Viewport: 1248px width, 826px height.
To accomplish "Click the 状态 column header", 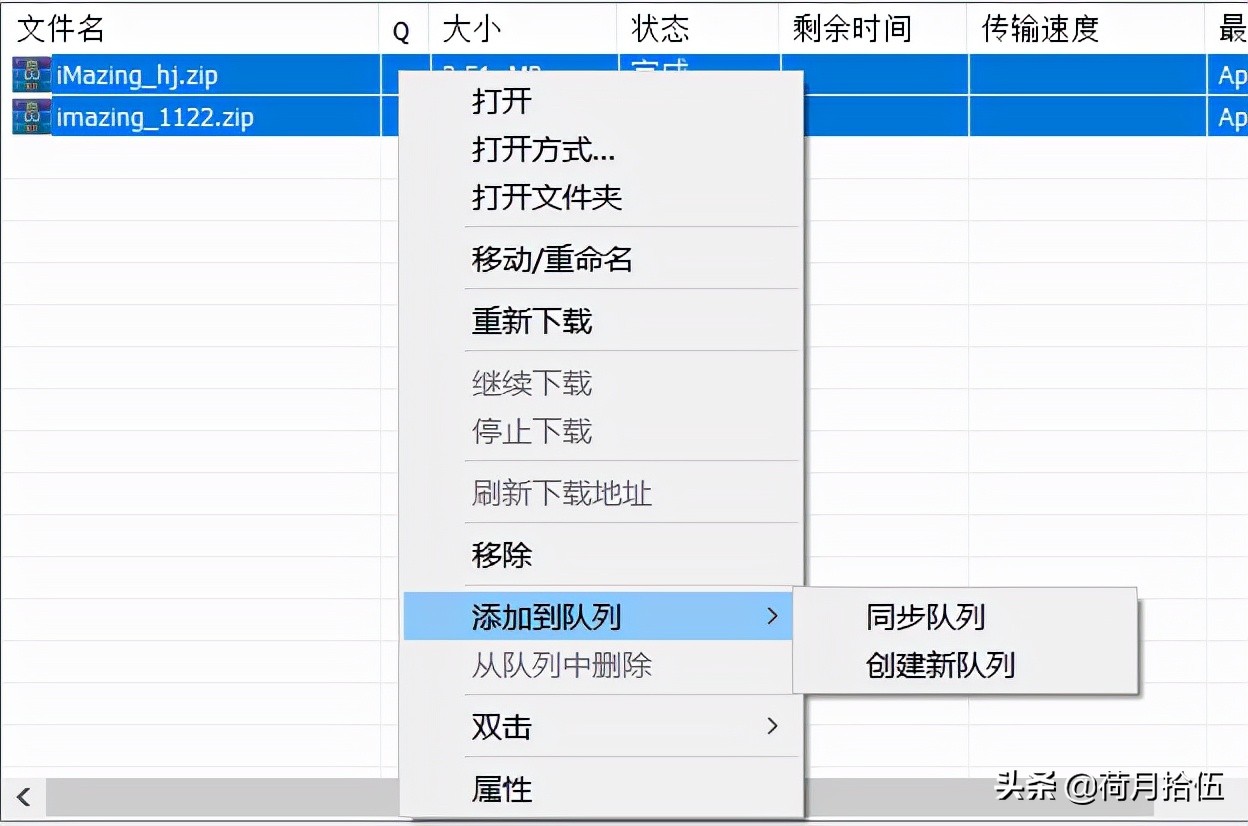I will (x=660, y=28).
